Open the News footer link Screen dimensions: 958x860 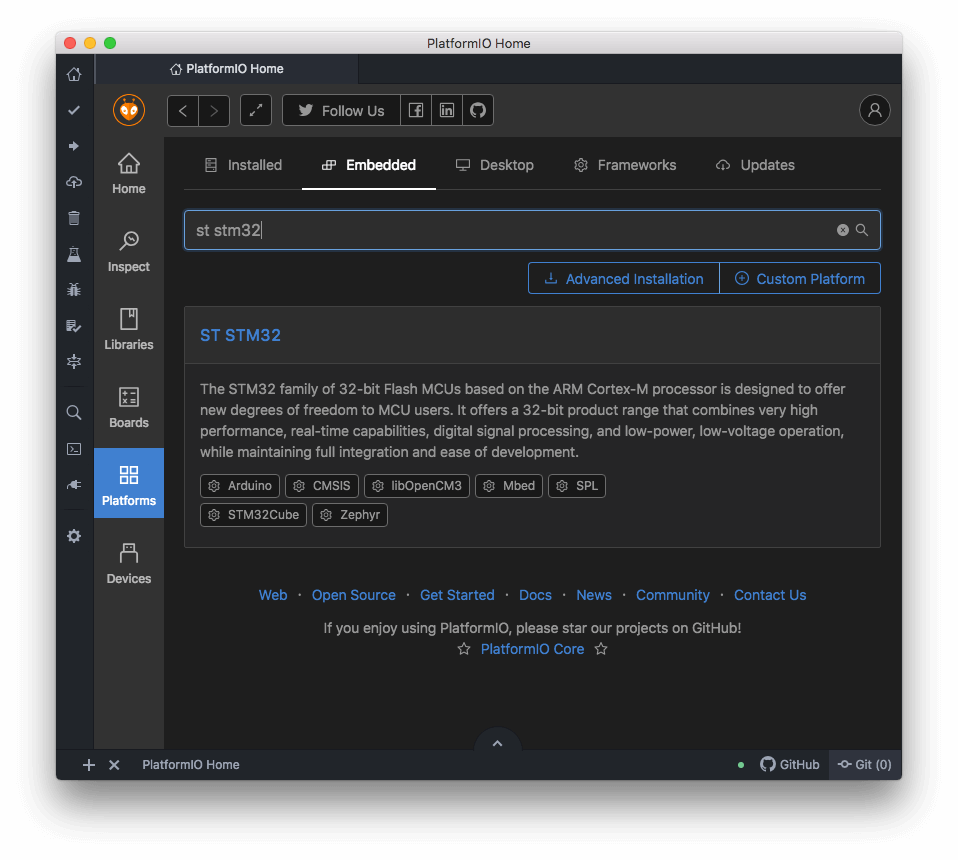594,595
